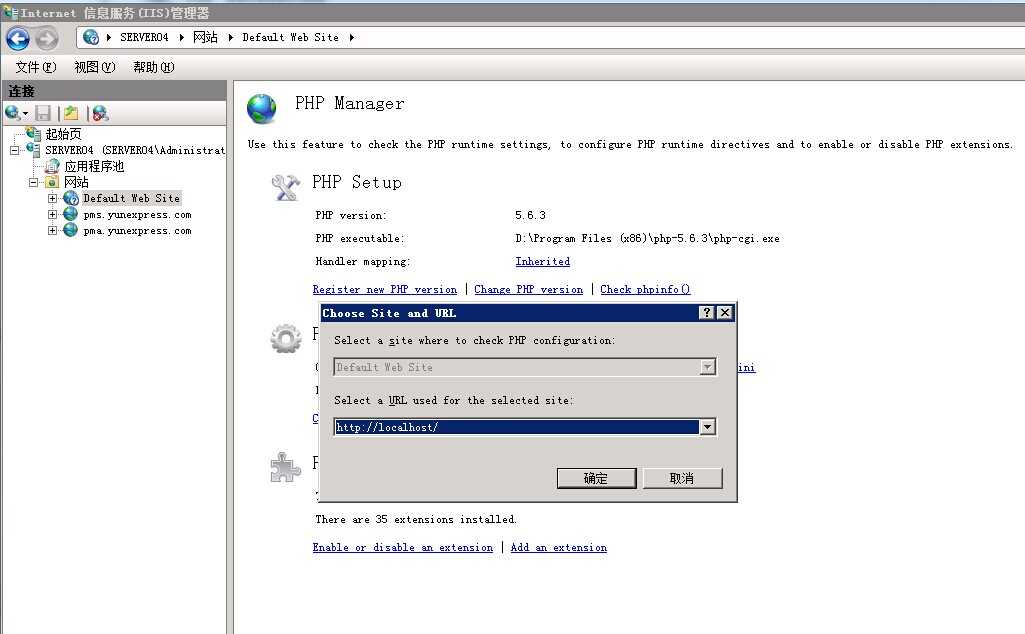Open the site selection dropdown arrow
The height and width of the screenshot is (634, 1025).
tap(707, 367)
